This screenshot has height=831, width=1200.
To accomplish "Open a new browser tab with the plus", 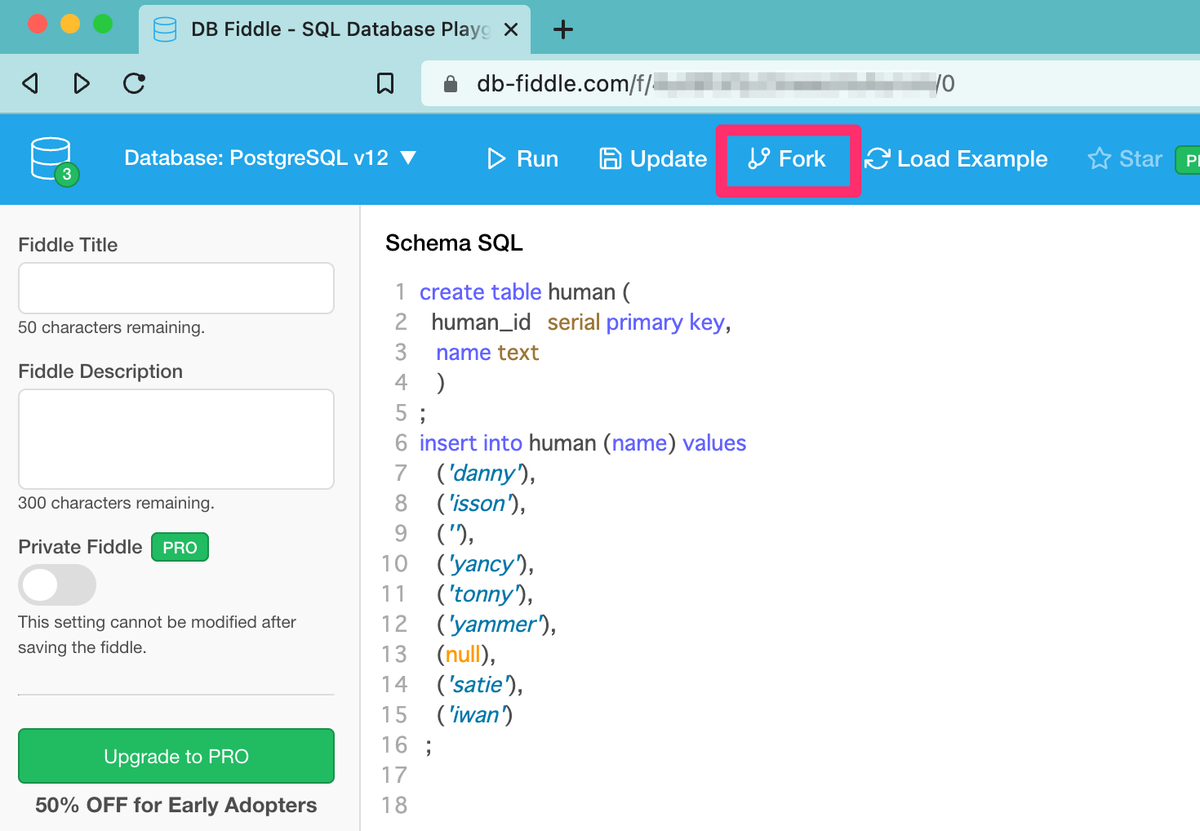I will pyautogui.click(x=562, y=29).
